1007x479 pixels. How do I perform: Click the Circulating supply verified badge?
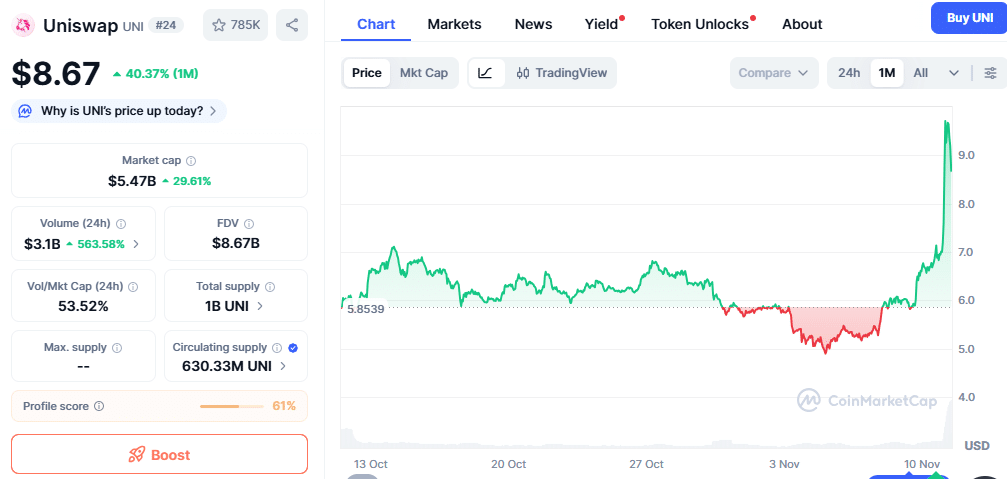click(x=293, y=348)
